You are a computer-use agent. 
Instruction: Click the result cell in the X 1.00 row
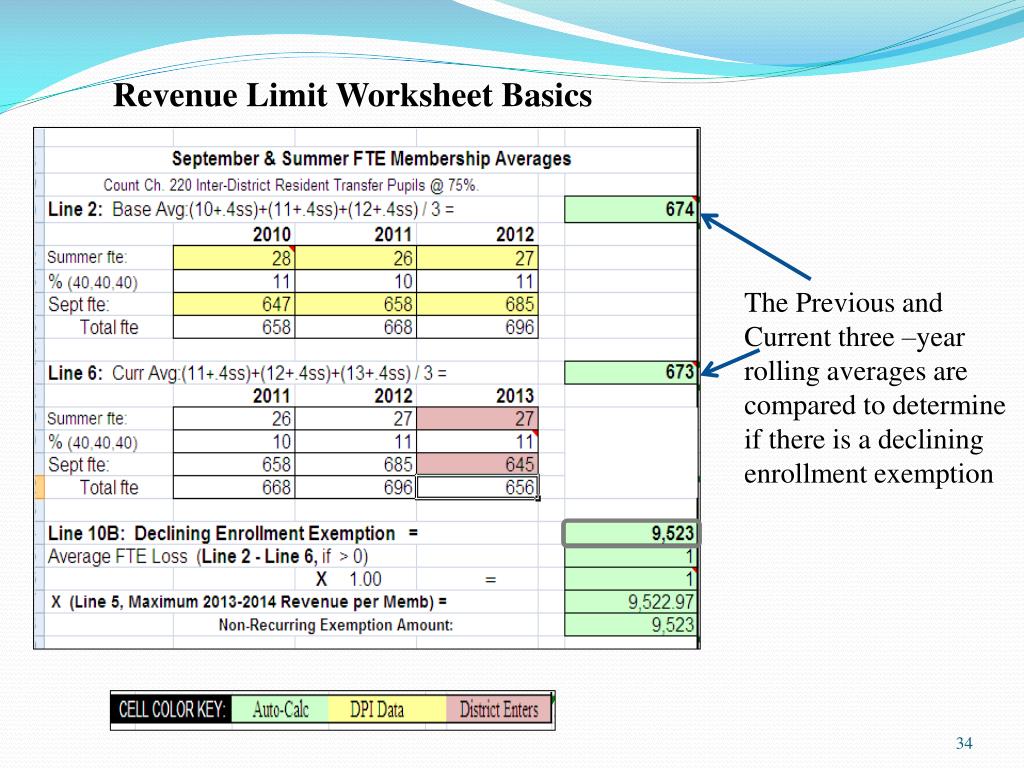tap(631, 579)
